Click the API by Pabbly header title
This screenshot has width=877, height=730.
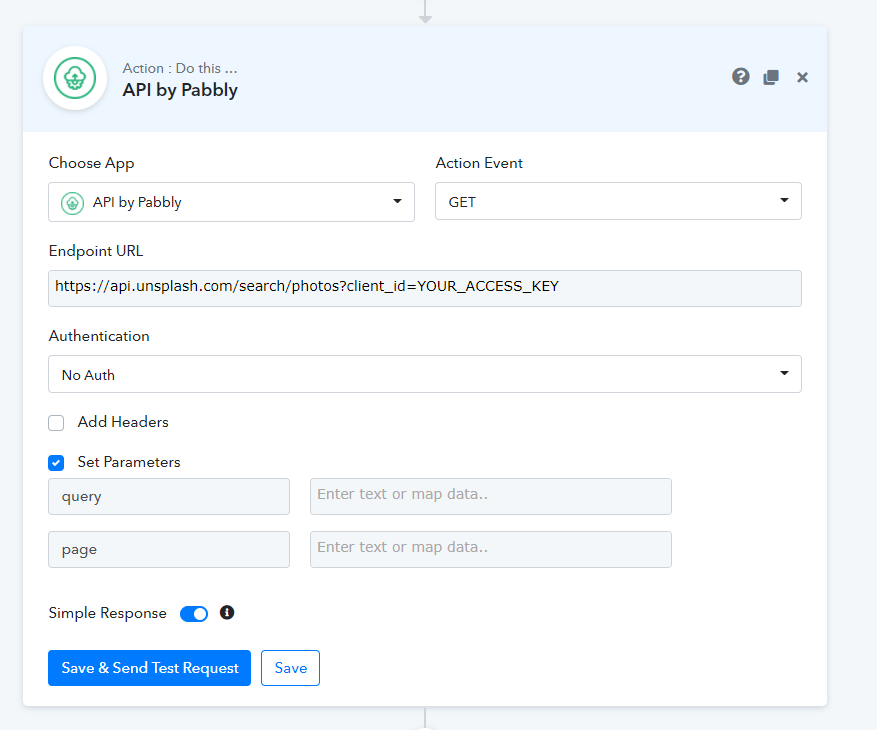click(180, 90)
